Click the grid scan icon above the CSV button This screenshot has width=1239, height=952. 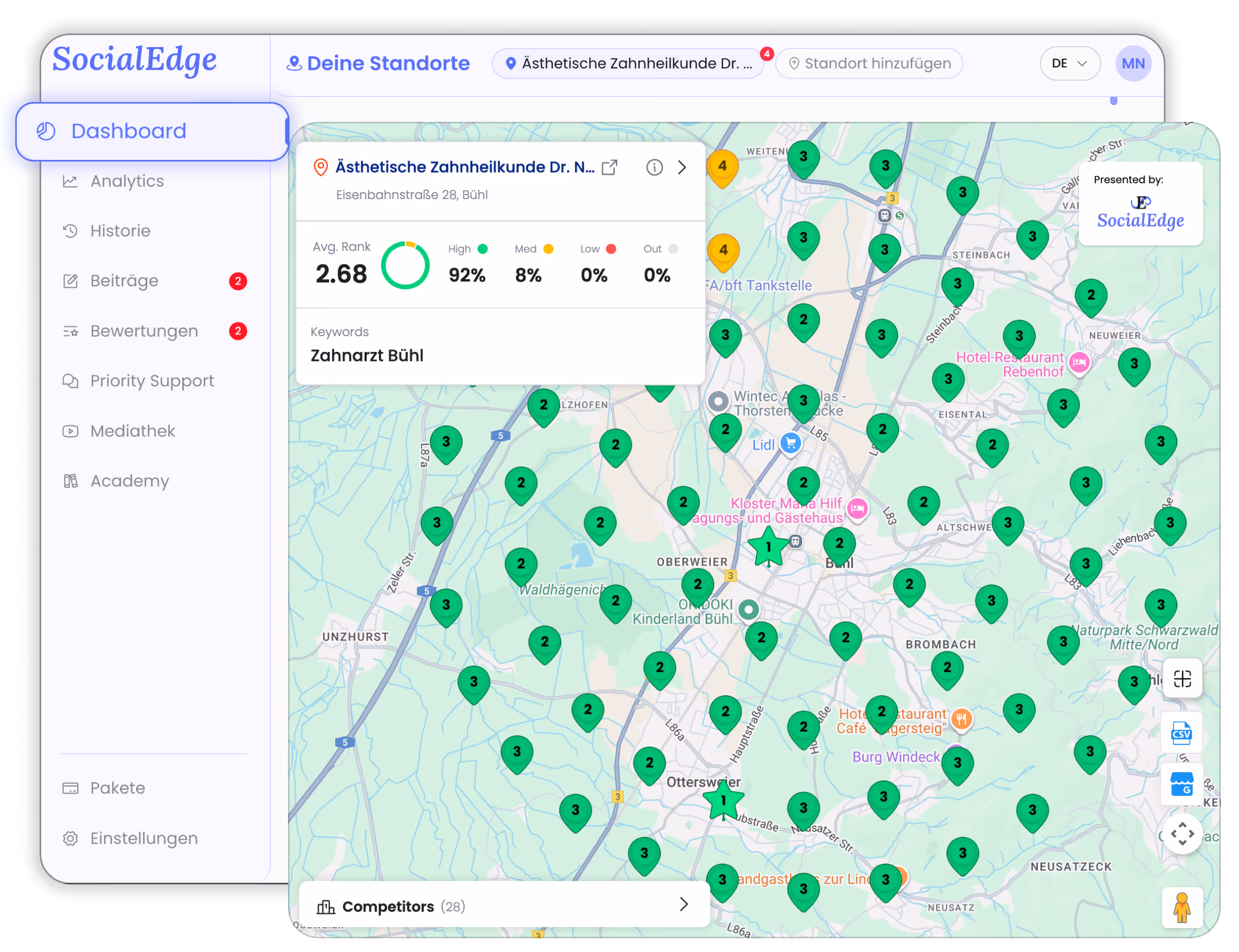(1182, 678)
